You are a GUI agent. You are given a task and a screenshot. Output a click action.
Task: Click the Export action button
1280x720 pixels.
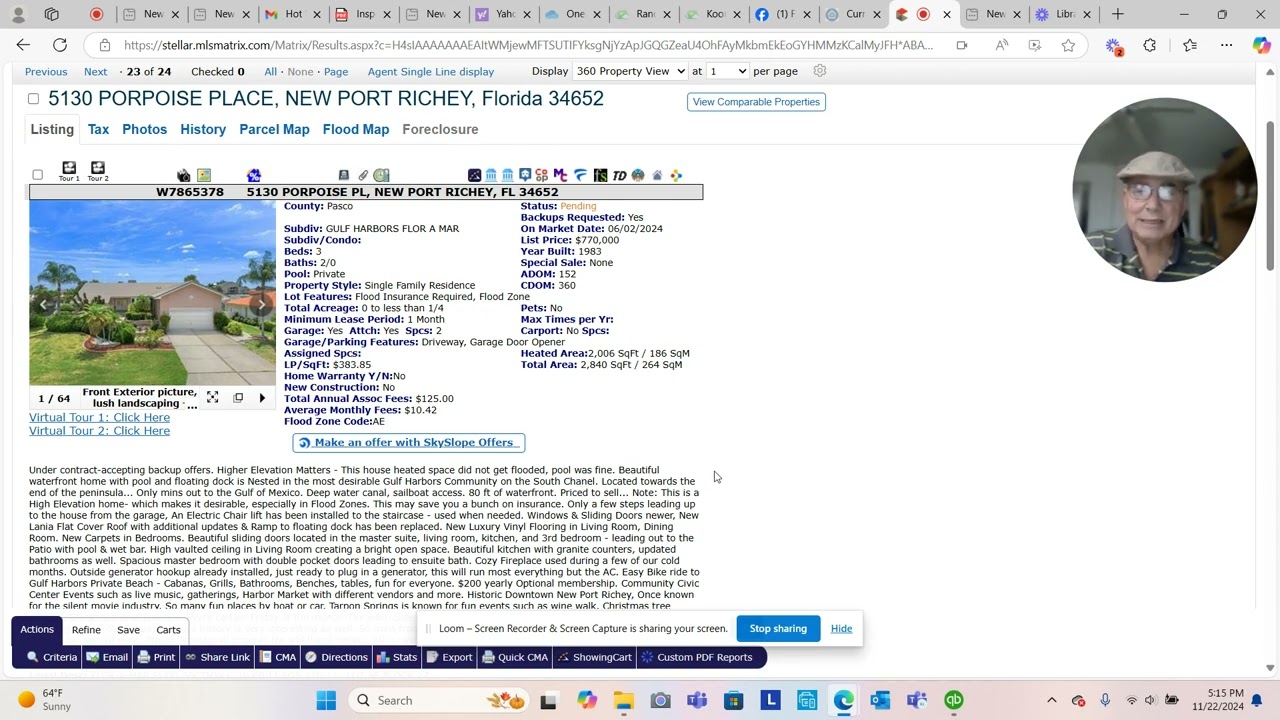[x=449, y=657]
